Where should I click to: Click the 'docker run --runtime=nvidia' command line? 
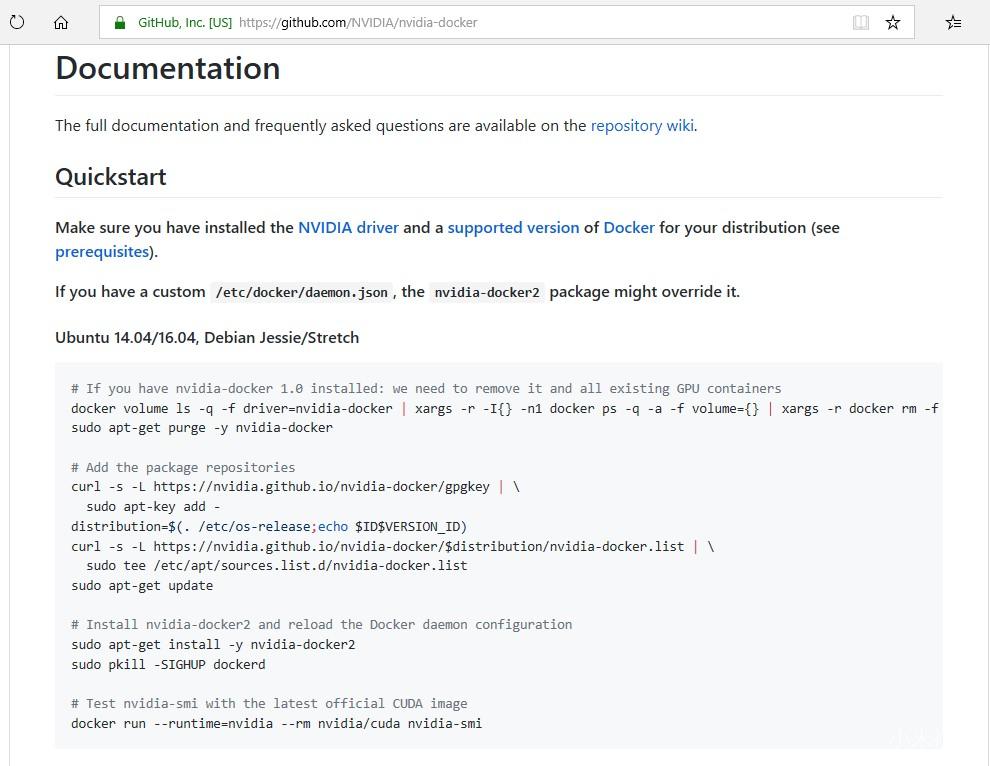click(276, 723)
